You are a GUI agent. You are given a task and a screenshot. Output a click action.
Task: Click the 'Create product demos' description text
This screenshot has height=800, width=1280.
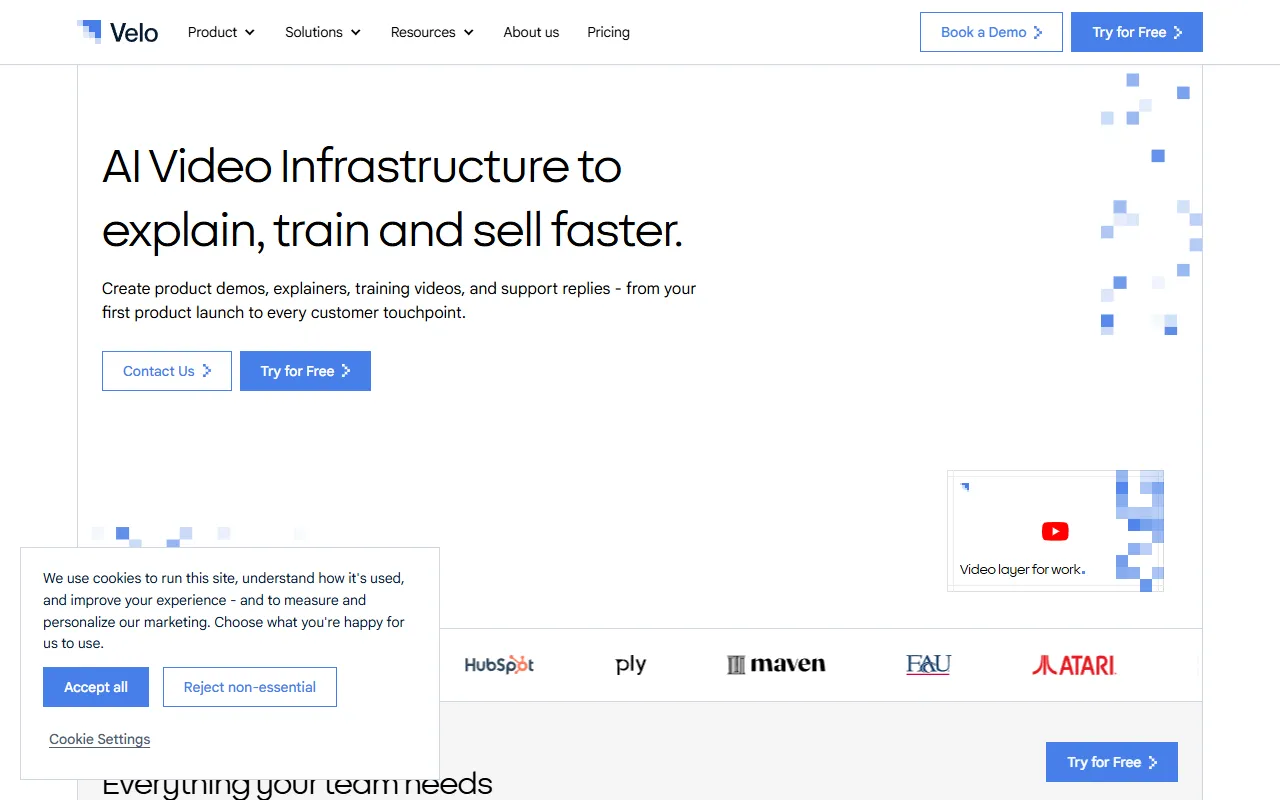tap(399, 300)
